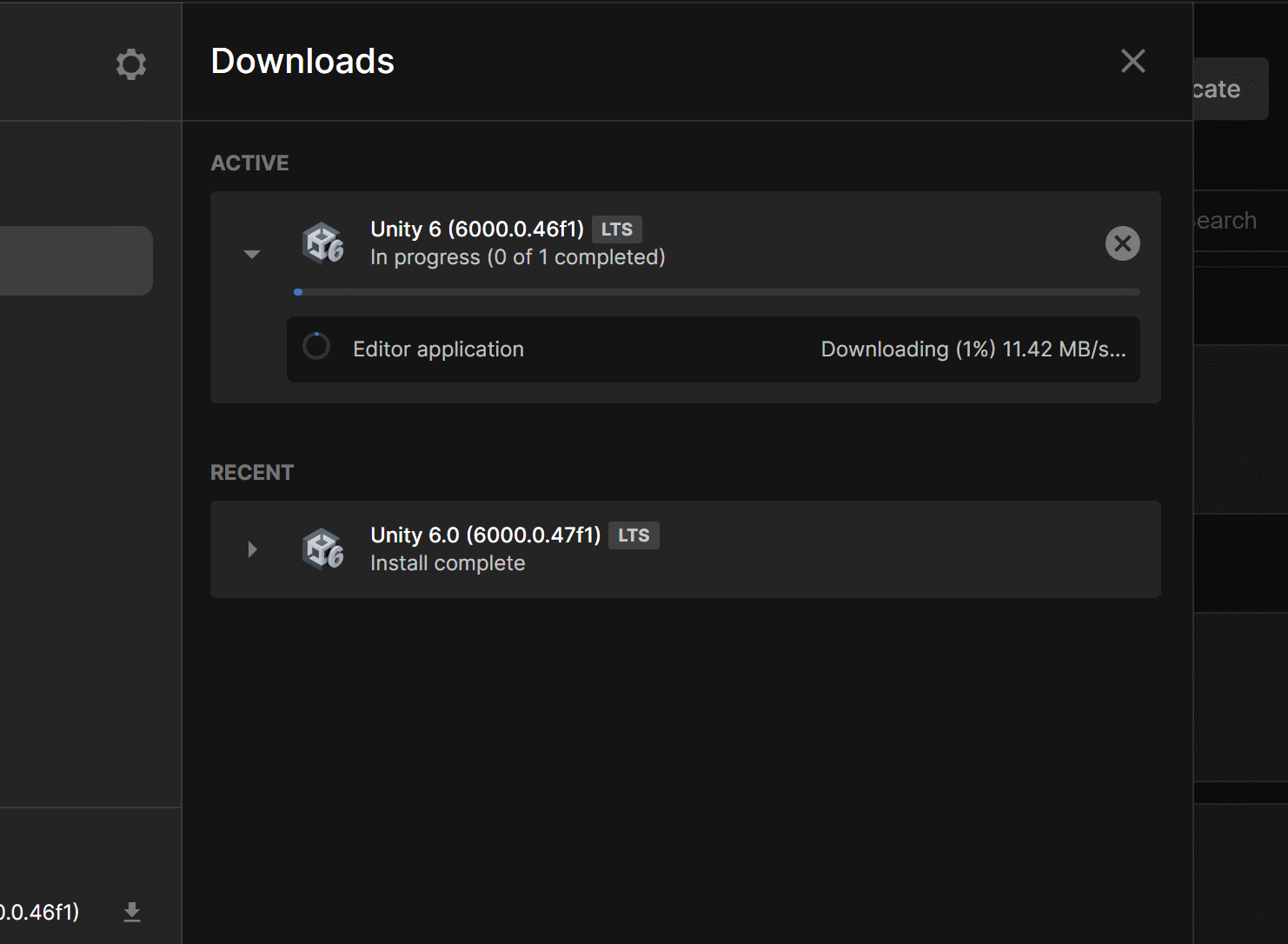Open the settings gear in sidebar
The image size is (1288, 944).
pos(131,64)
